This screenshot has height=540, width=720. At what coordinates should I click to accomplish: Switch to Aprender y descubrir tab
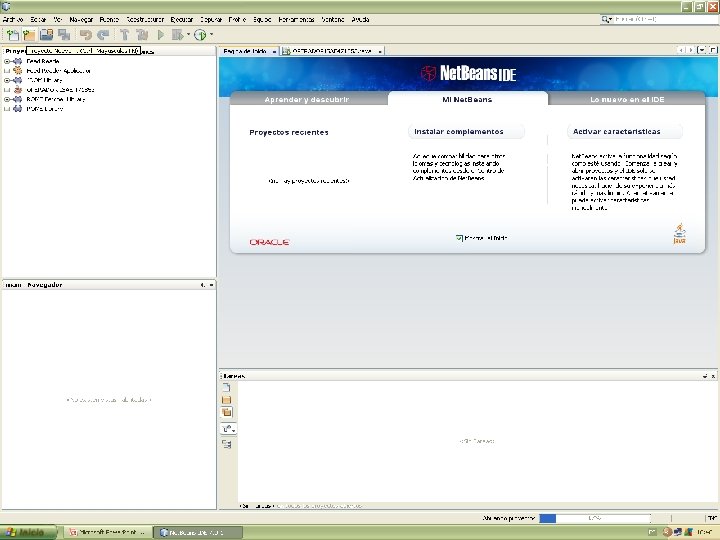[x=307, y=99]
